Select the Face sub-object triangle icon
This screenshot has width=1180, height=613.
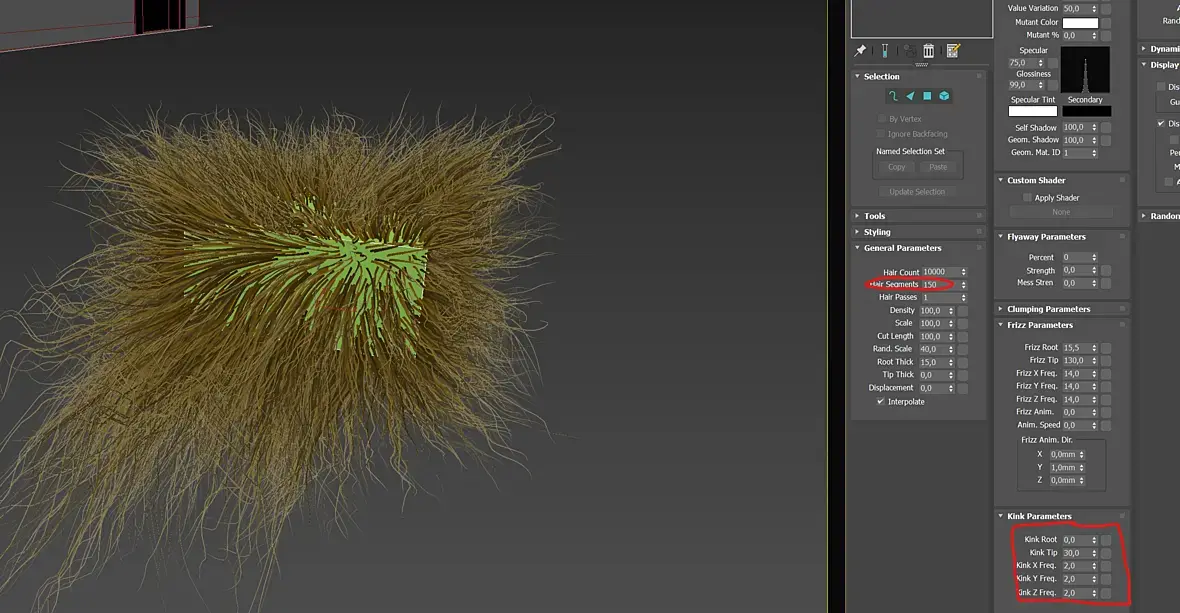[x=910, y=96]
